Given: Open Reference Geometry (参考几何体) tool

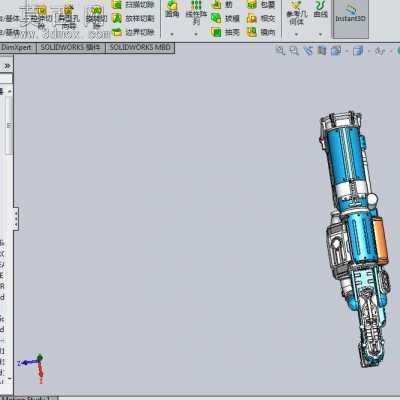Looking at the screenshot, I should (x=296, y=13).
